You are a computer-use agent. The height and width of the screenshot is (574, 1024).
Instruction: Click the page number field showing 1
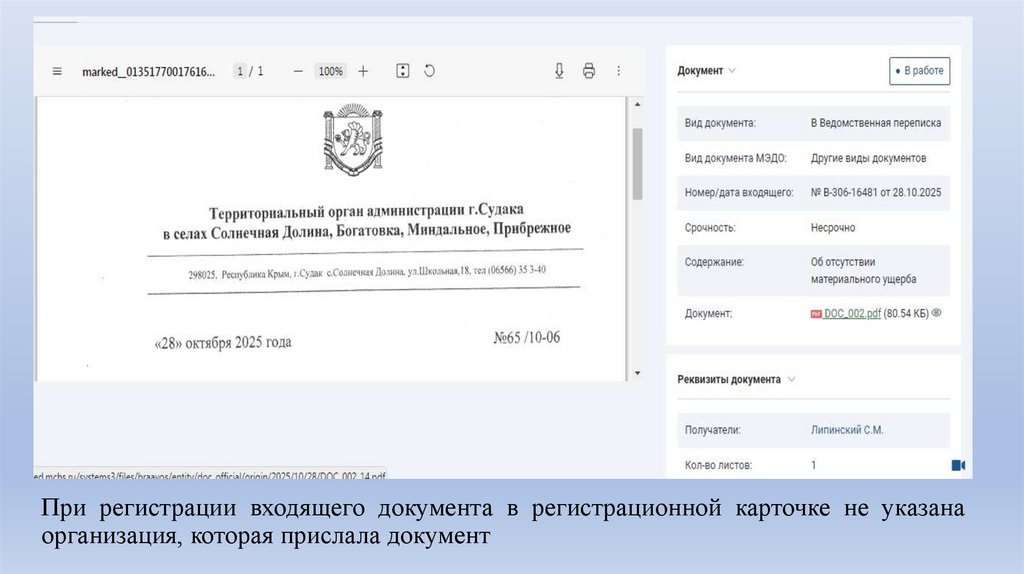pyautogui.click(x=240, y=71)
